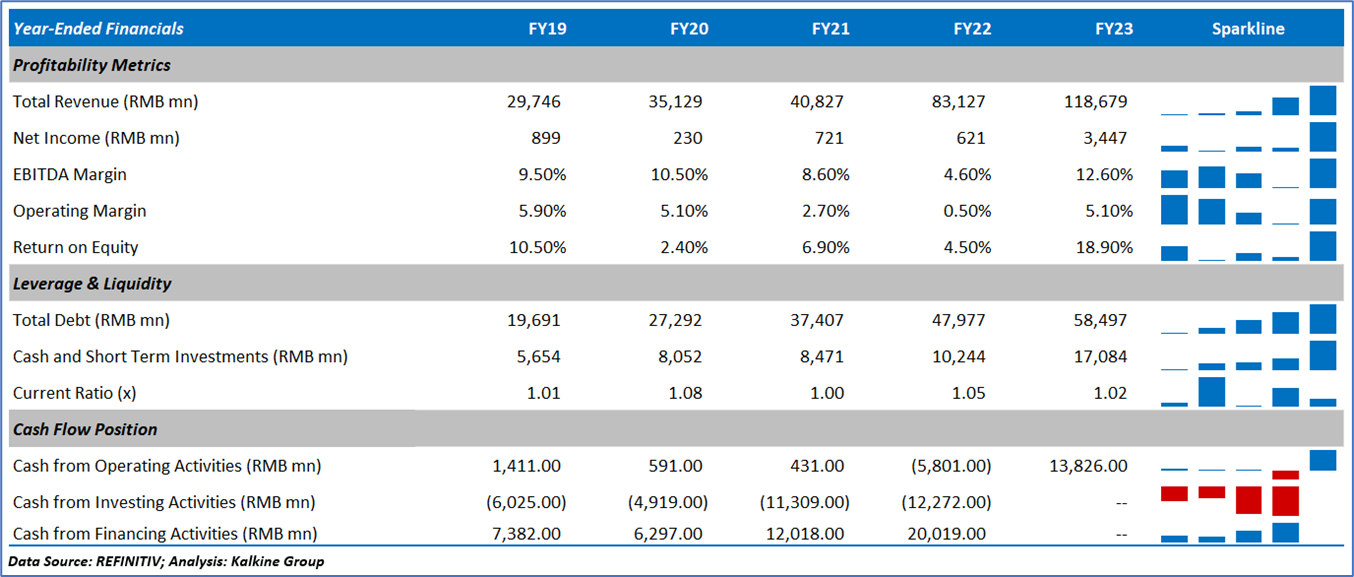The width and height of the screenshot is (1354, 577).
Task: Select the Total Debt sparkline
Action: tap(1248, 320)
